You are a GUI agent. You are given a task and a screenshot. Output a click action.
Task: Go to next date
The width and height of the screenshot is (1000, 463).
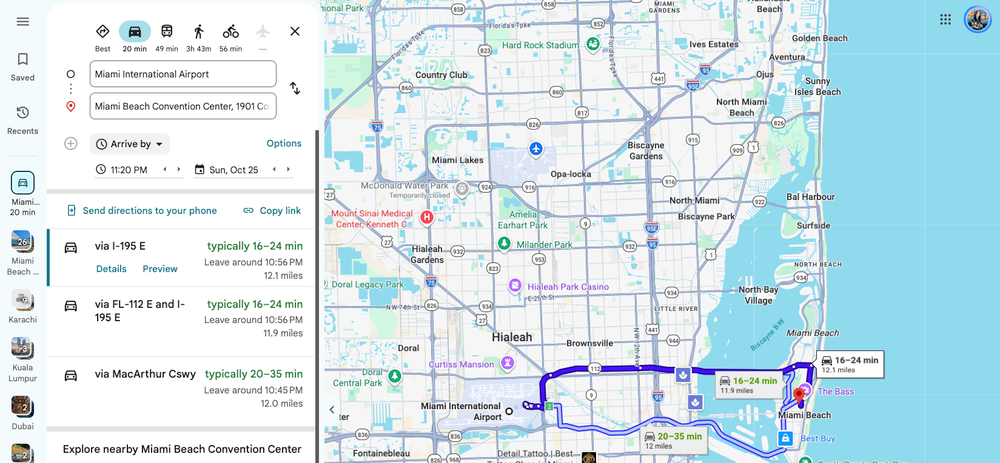[288, 170]
